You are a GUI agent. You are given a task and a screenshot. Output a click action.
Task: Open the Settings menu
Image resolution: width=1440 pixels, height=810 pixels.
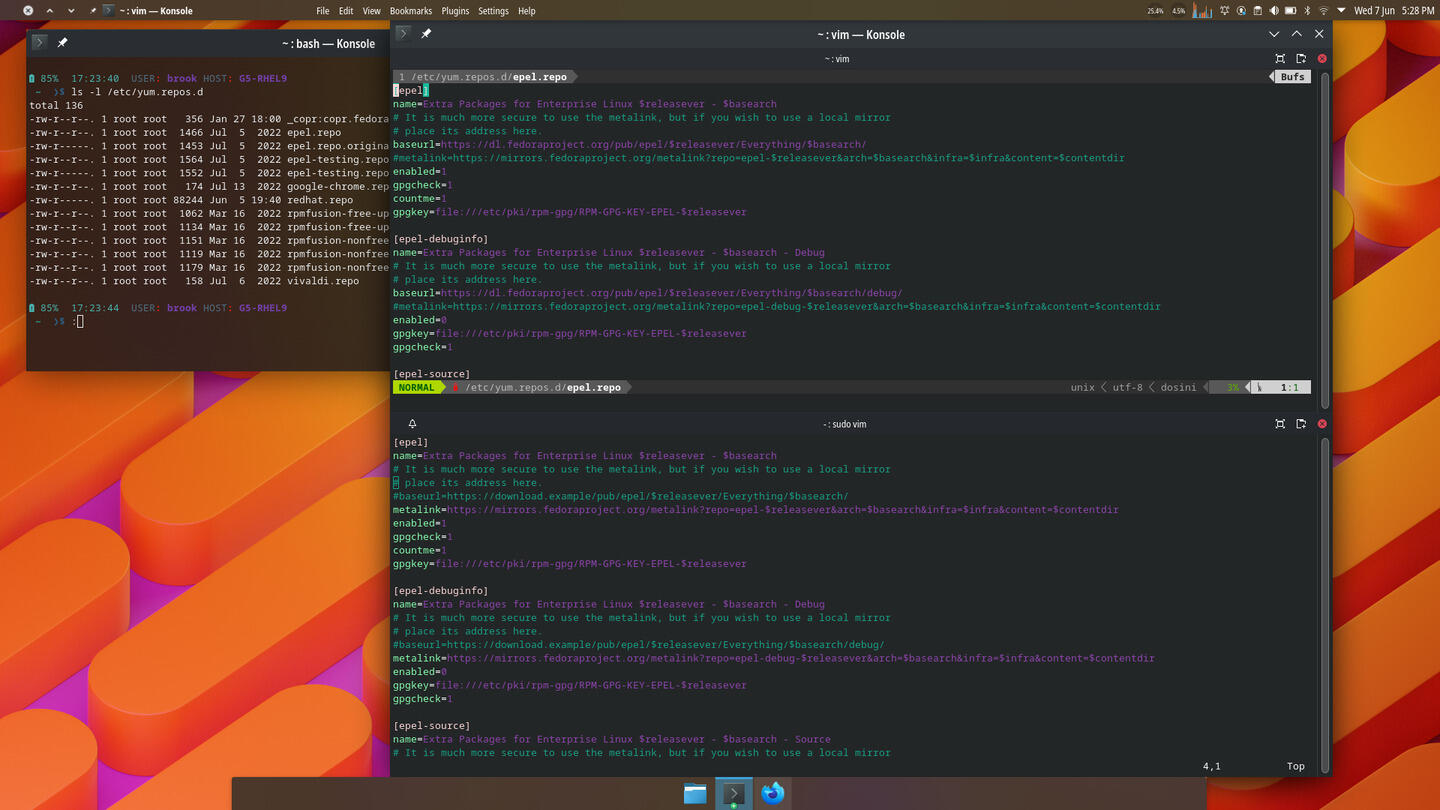click(x=493, y=11)
